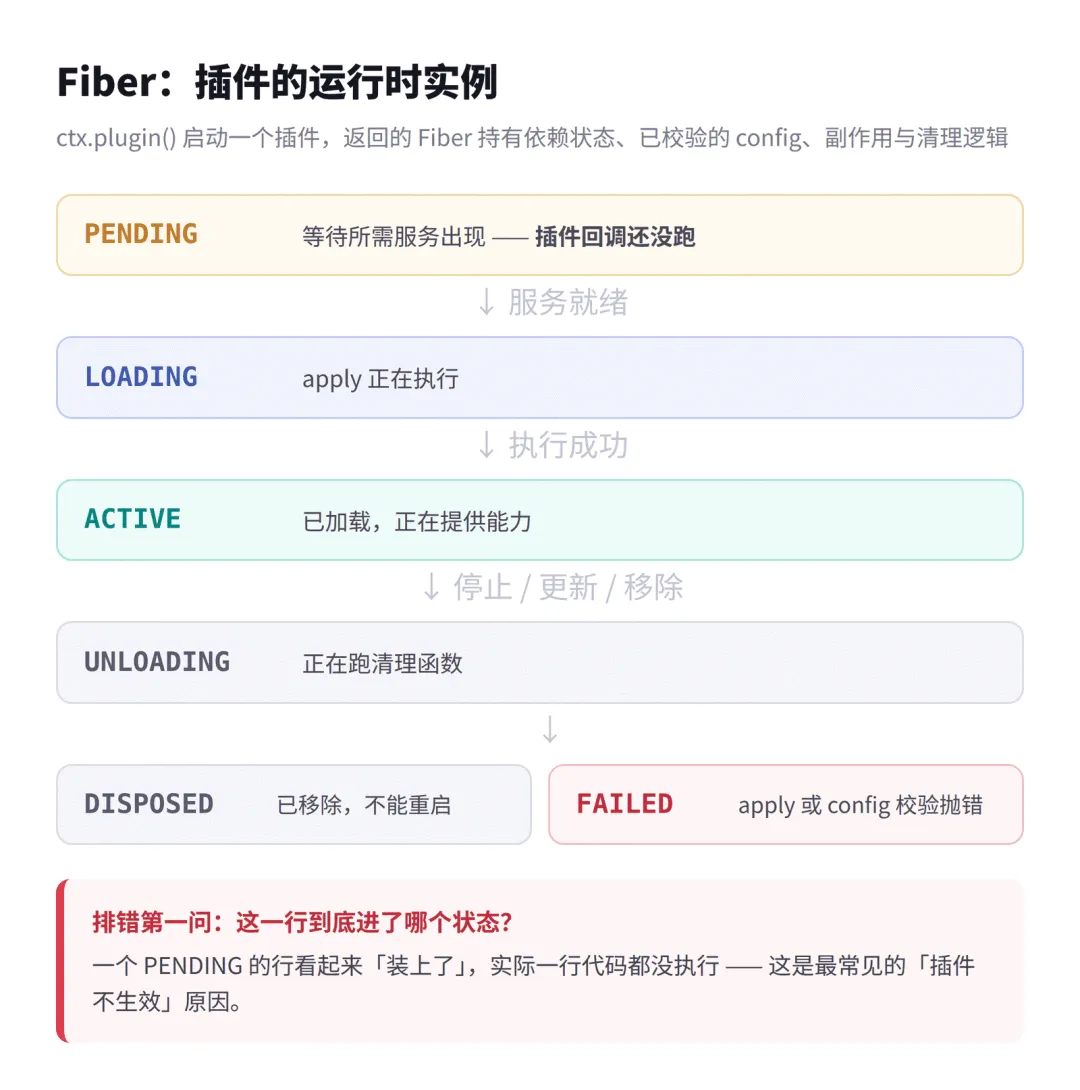Select the ACTIVE state label
The width and height of the screenshot is (1080, 1090).
[133, 519]
